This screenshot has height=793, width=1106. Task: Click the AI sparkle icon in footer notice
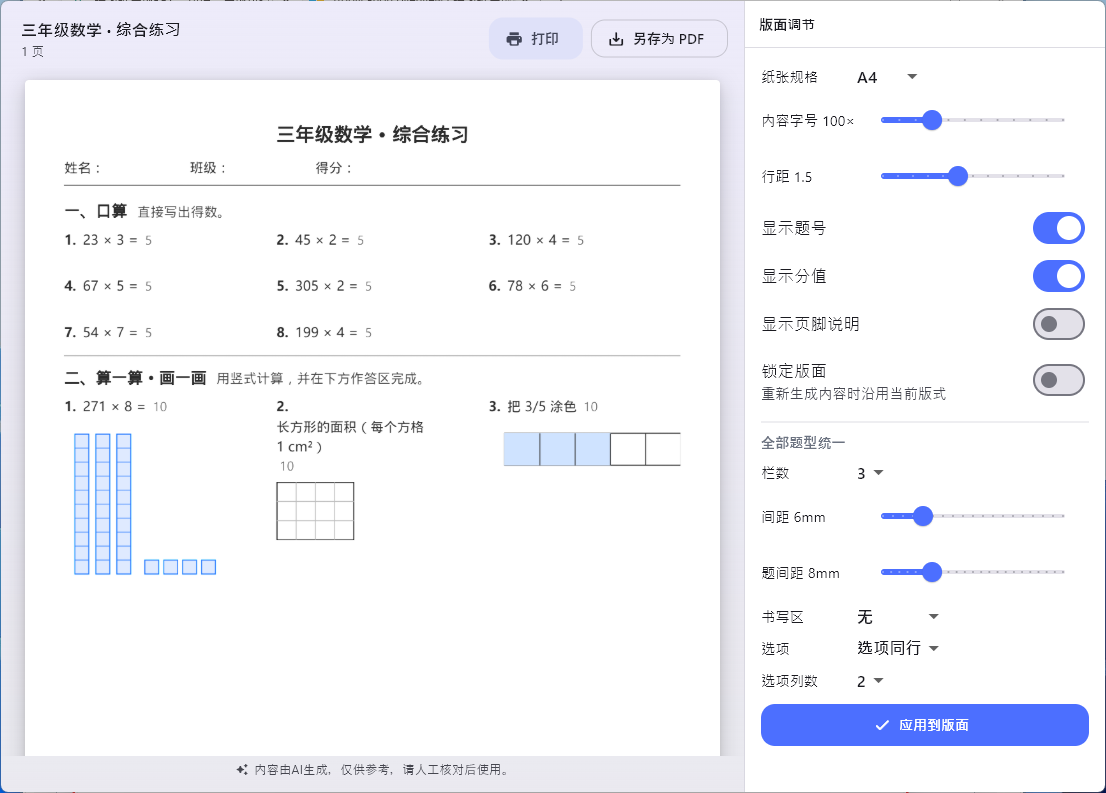(x=242, y=770)
